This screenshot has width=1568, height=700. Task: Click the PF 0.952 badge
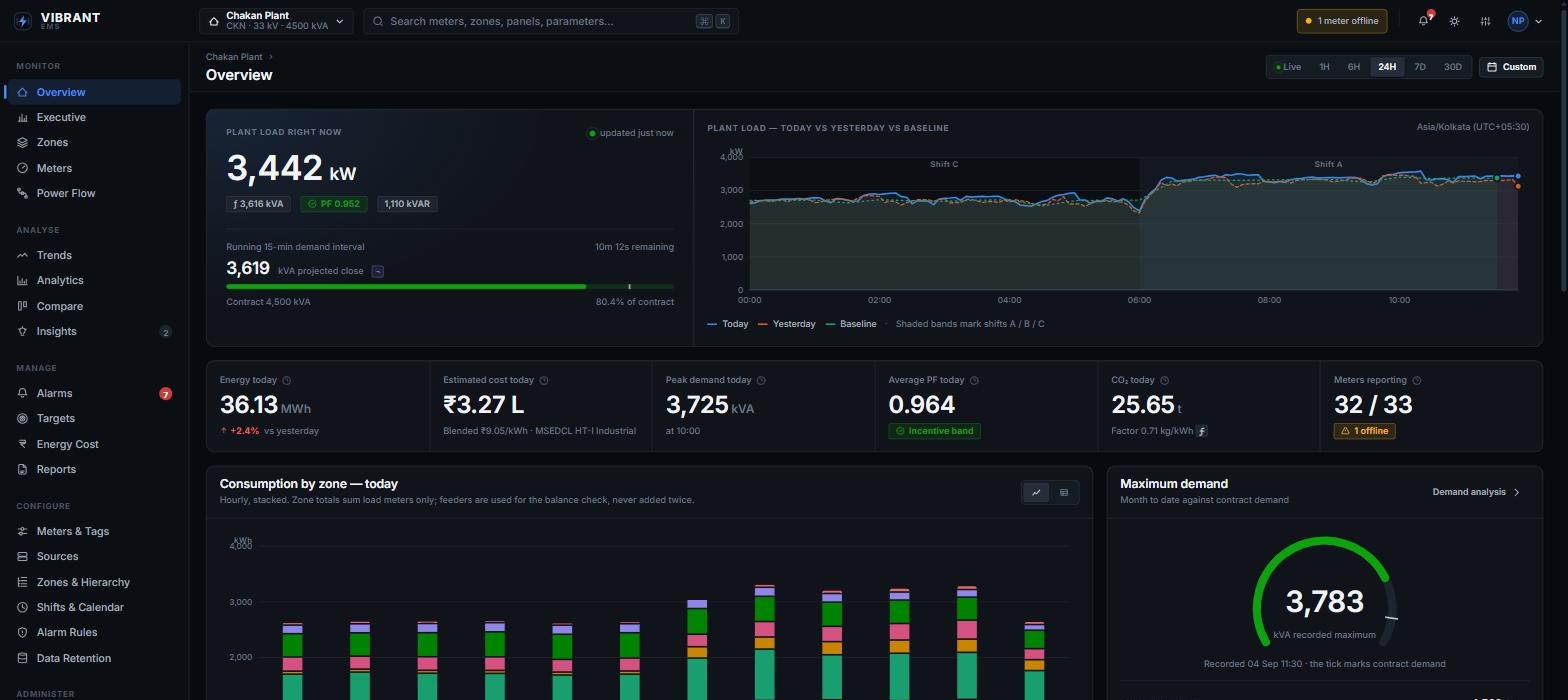click(333, 204)
